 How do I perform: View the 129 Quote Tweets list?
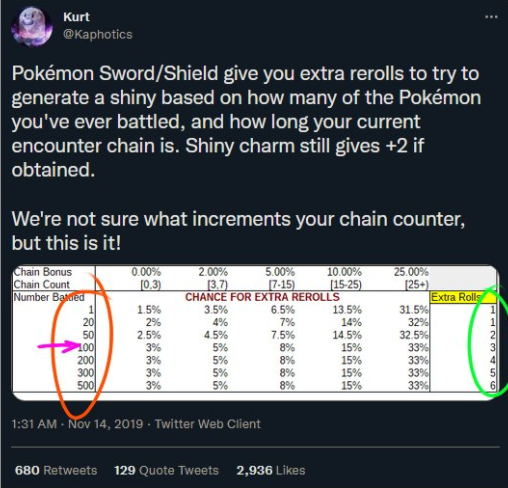click(166, 470)
